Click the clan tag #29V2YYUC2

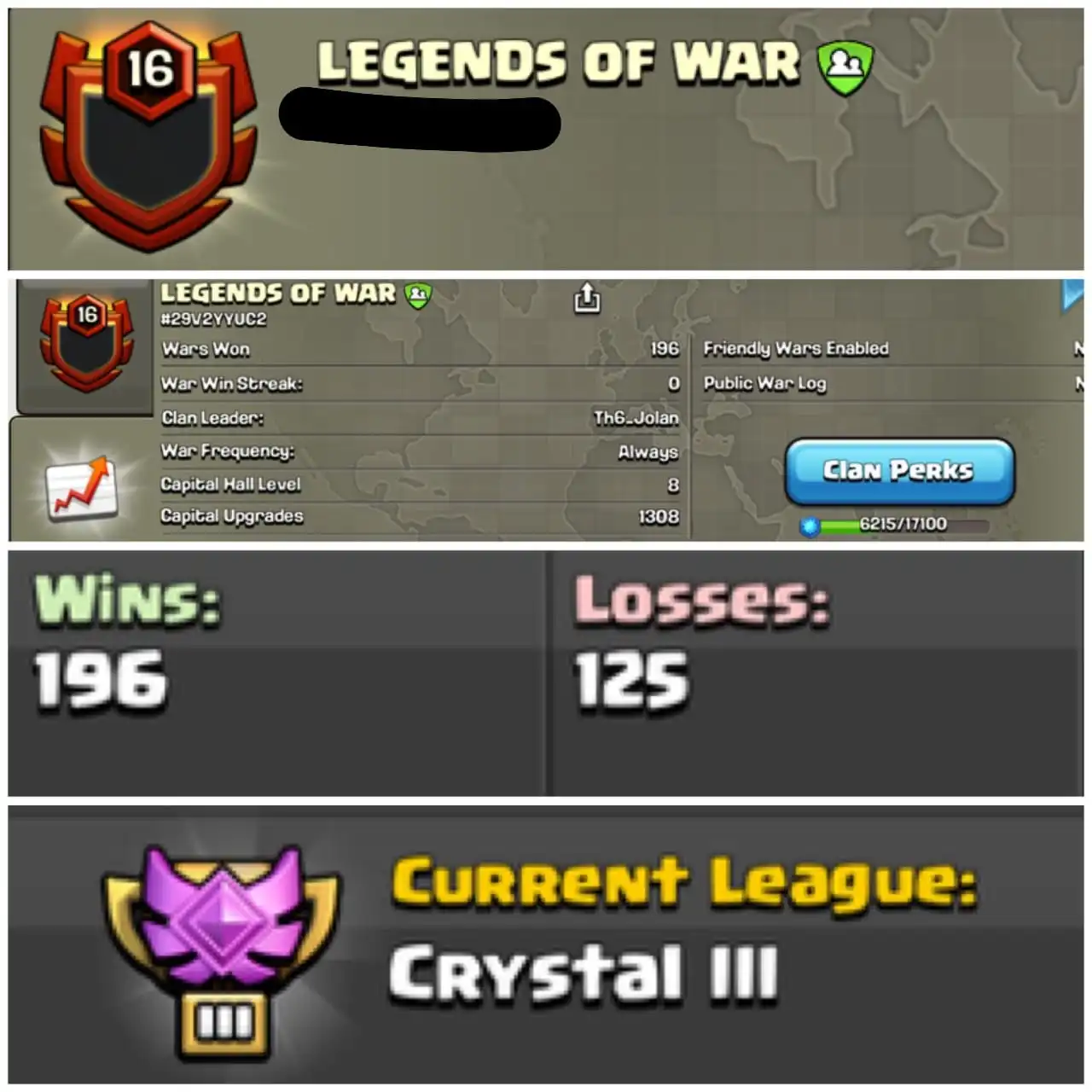[x=214, y=319]
